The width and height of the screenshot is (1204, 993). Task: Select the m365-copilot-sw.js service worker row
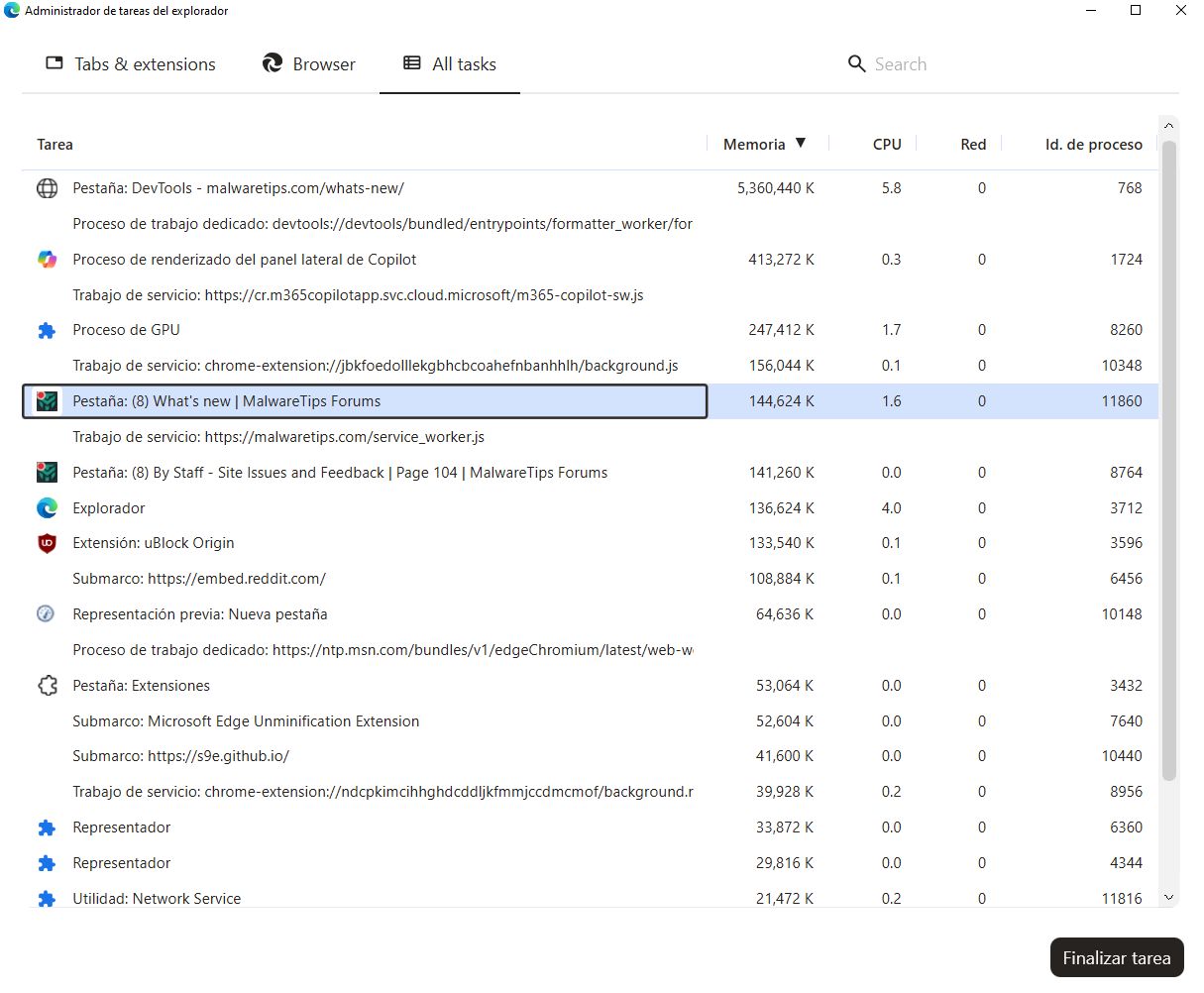click(591, 295)
